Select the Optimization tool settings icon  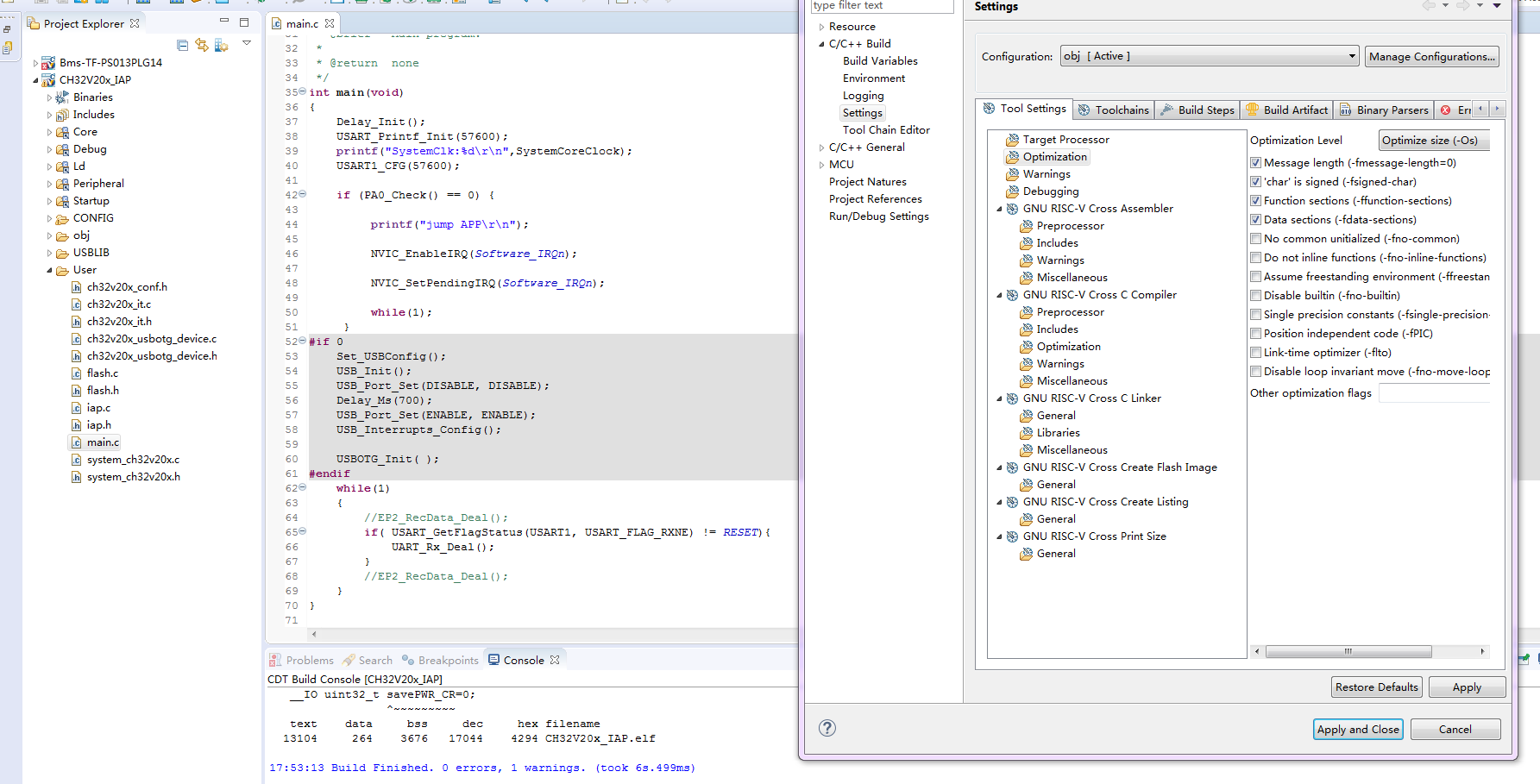tap(1012, 157)
